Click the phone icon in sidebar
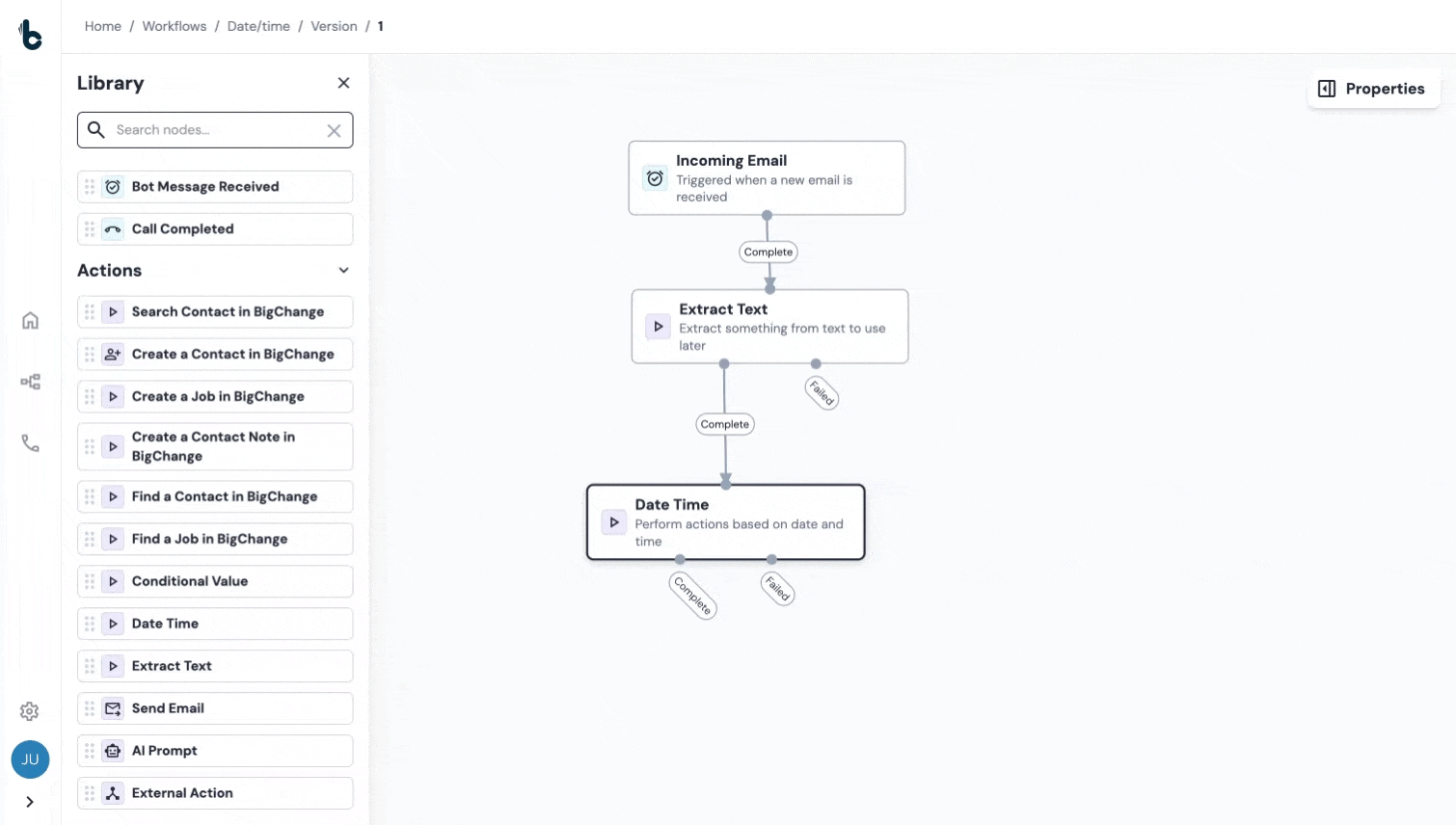Viewport: 1456px width, 825px height. point(30,443)
